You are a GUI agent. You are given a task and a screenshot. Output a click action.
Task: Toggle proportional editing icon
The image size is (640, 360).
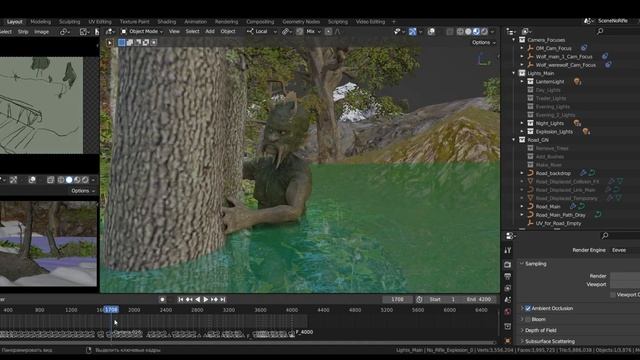click(x=328, y=31)
